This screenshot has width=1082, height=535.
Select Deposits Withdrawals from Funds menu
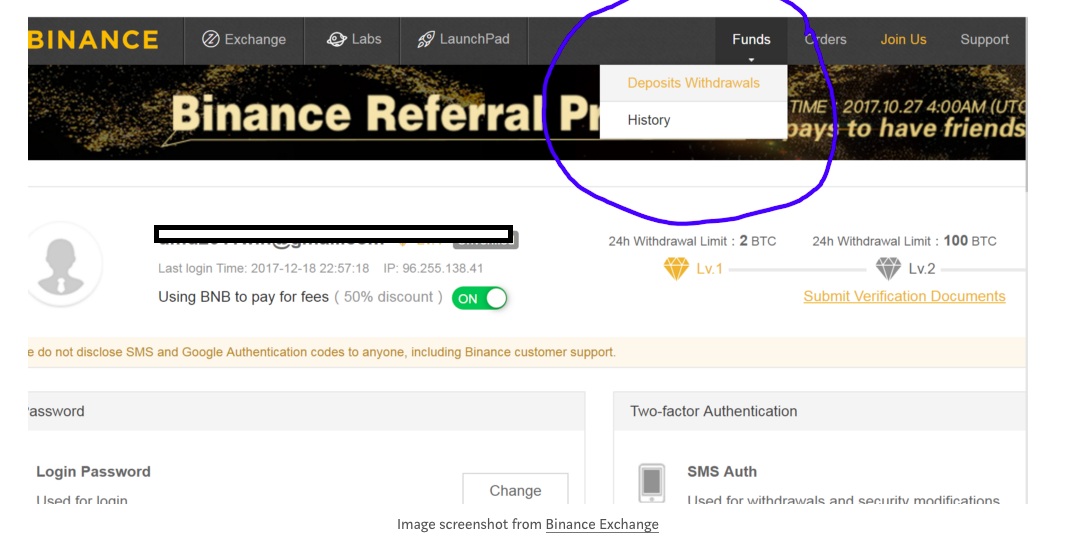pyautogui.click(x=694, y=83)
